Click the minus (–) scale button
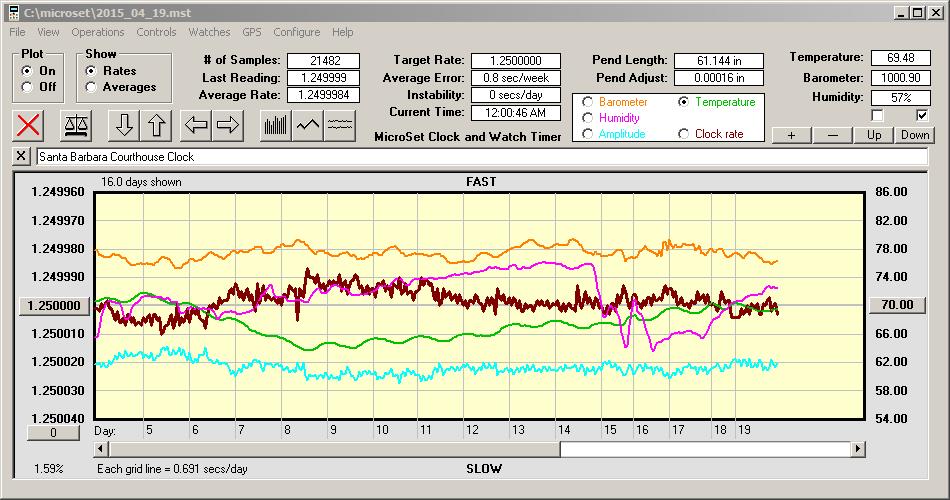Screen dimensions: 950x500 pos(832,135)
